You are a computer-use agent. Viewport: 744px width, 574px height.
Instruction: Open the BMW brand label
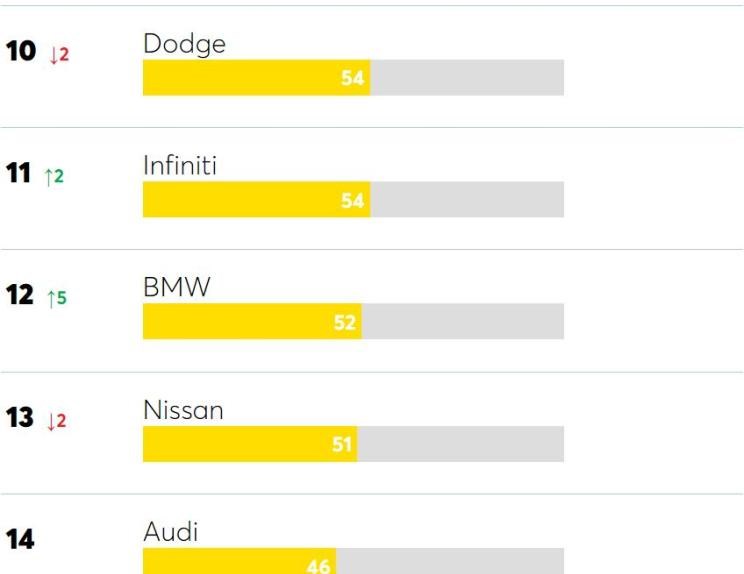point(177,287)
